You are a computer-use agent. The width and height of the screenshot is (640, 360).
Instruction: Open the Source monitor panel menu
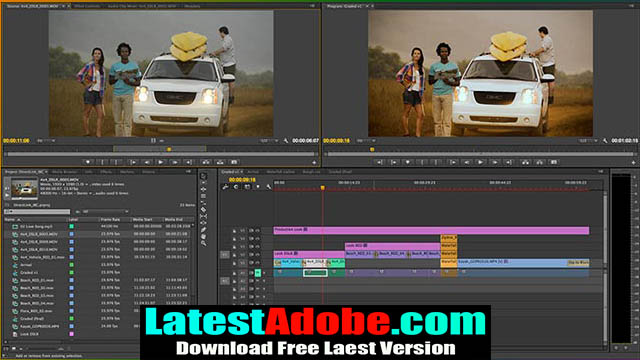312,6
